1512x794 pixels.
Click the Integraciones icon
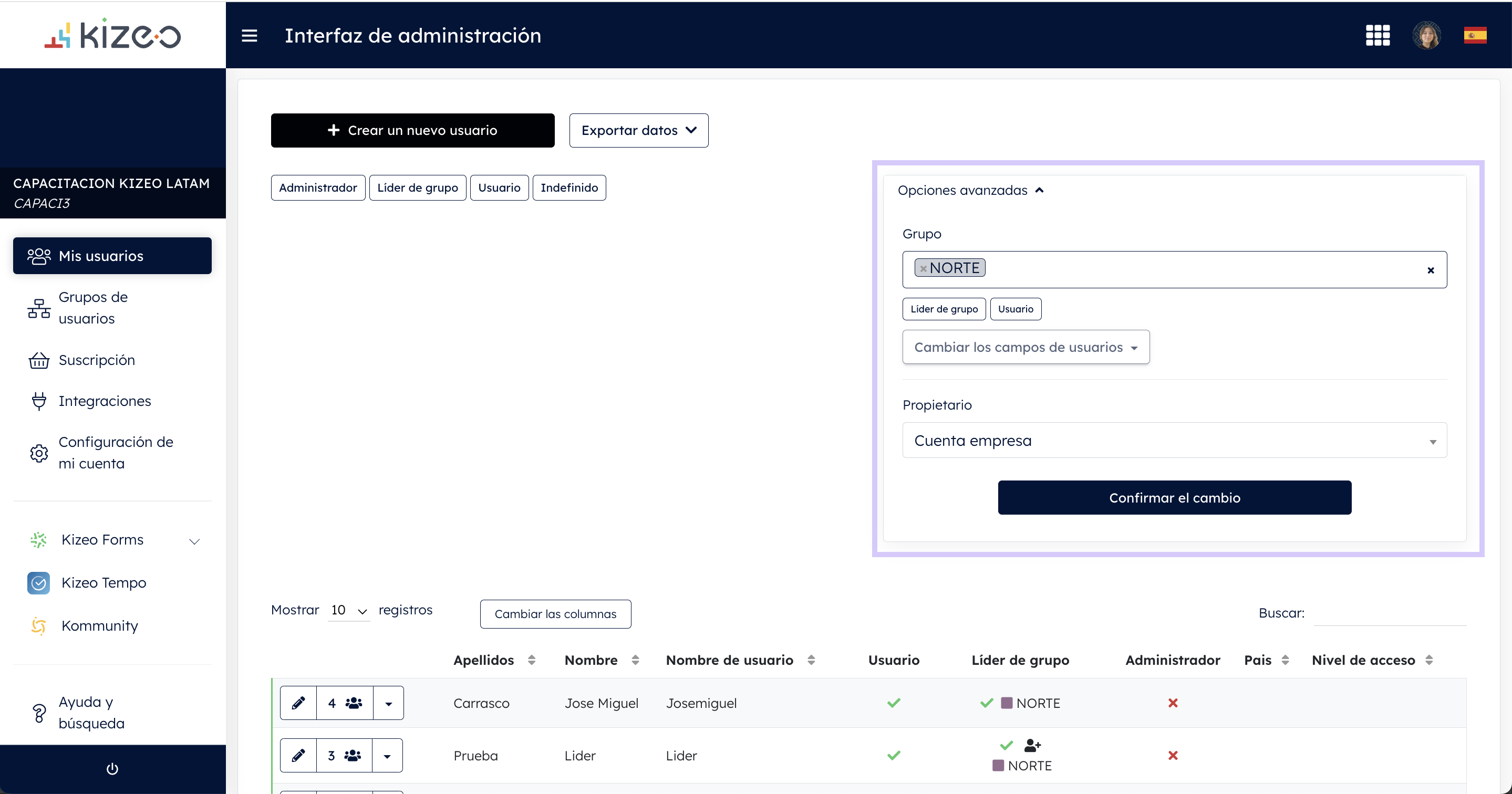click(x=38, y=400)
